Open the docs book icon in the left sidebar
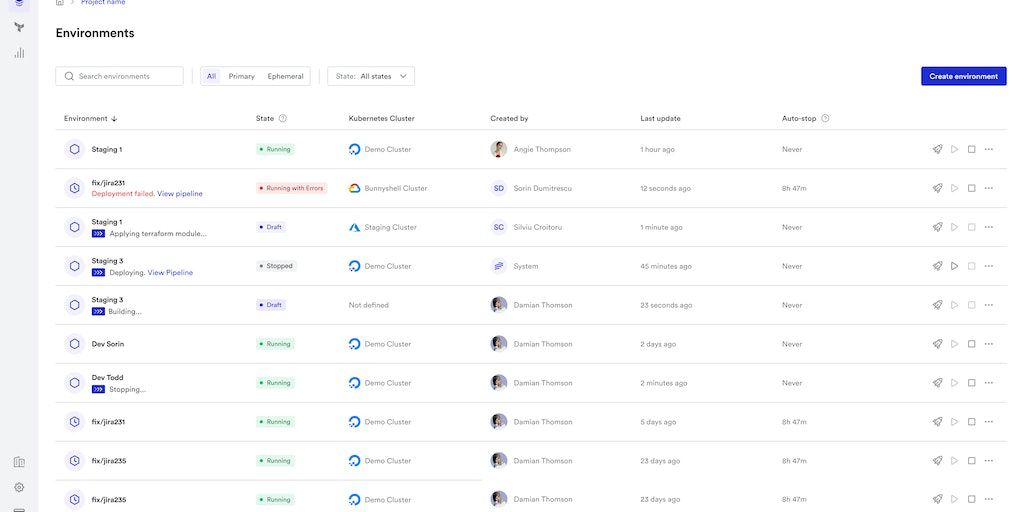Viewport: 1024px width, 512px height. [x=19, y=462]
